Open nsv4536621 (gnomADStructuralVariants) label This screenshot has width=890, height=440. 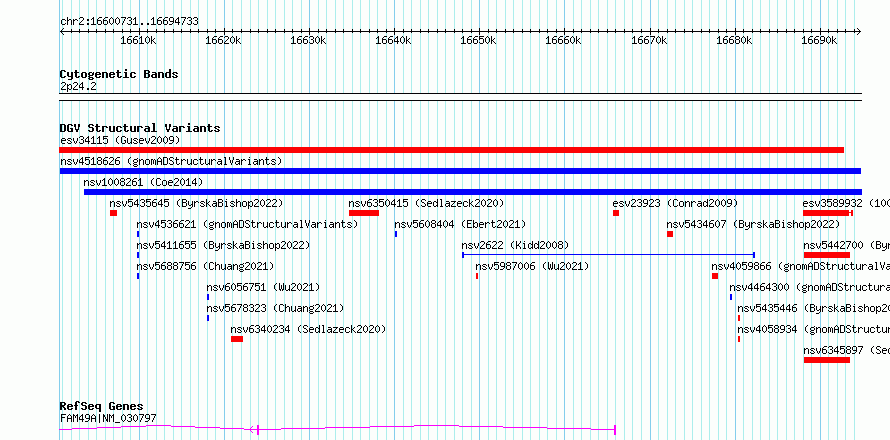[x=247, y=224]
